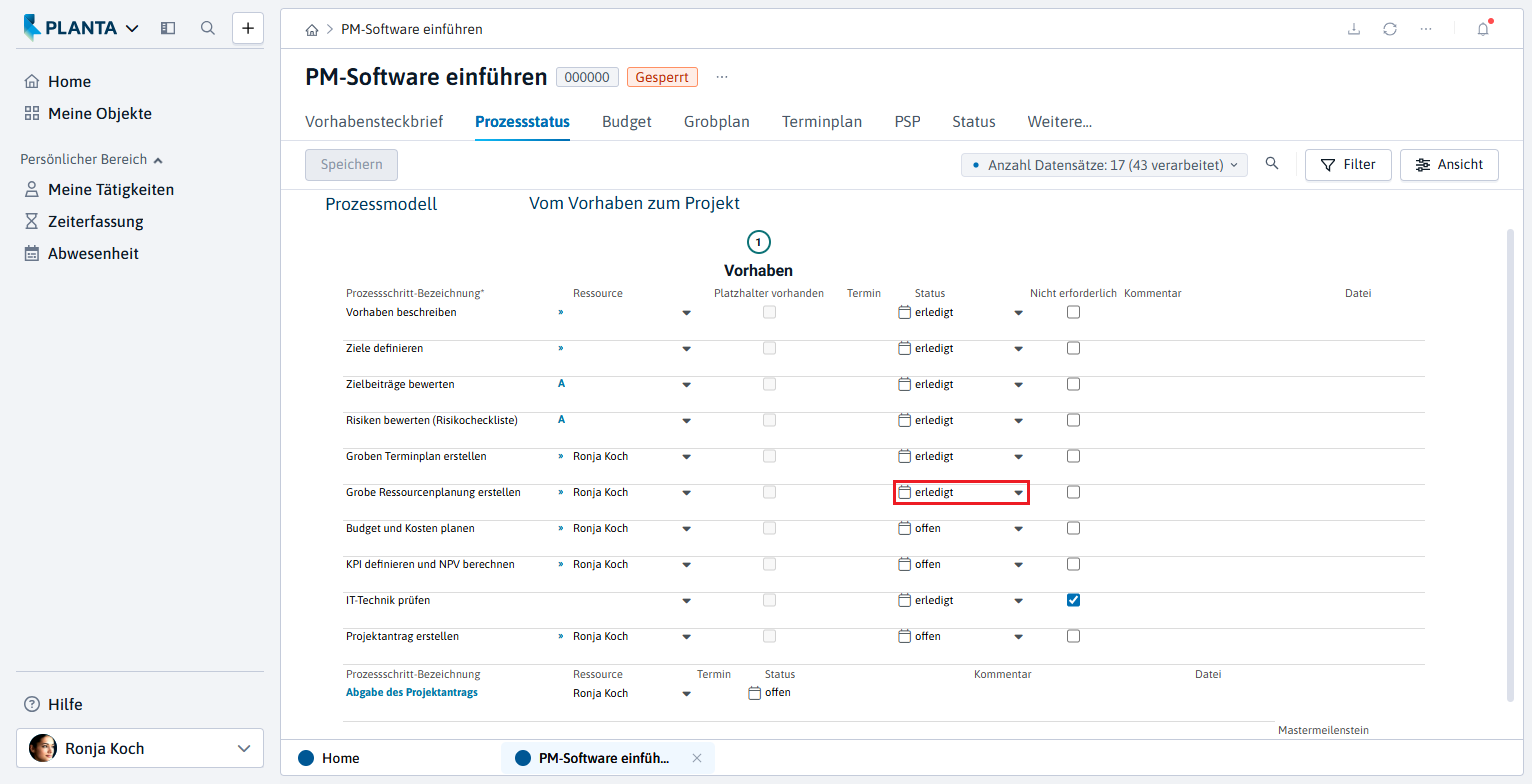Switch to the Budget tab

click(x=627, y=122)
